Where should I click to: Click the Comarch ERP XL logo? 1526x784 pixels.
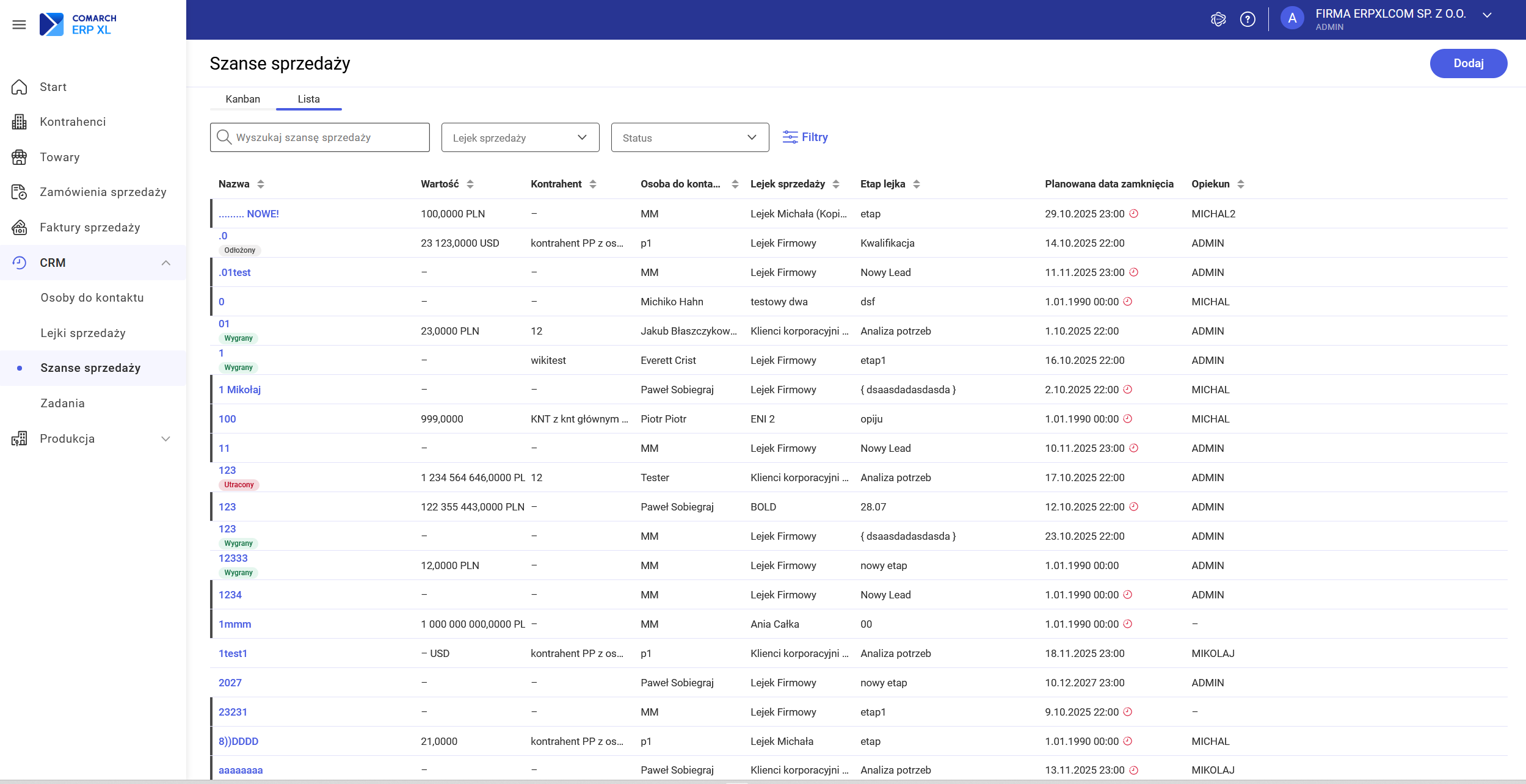click(76, 24)
